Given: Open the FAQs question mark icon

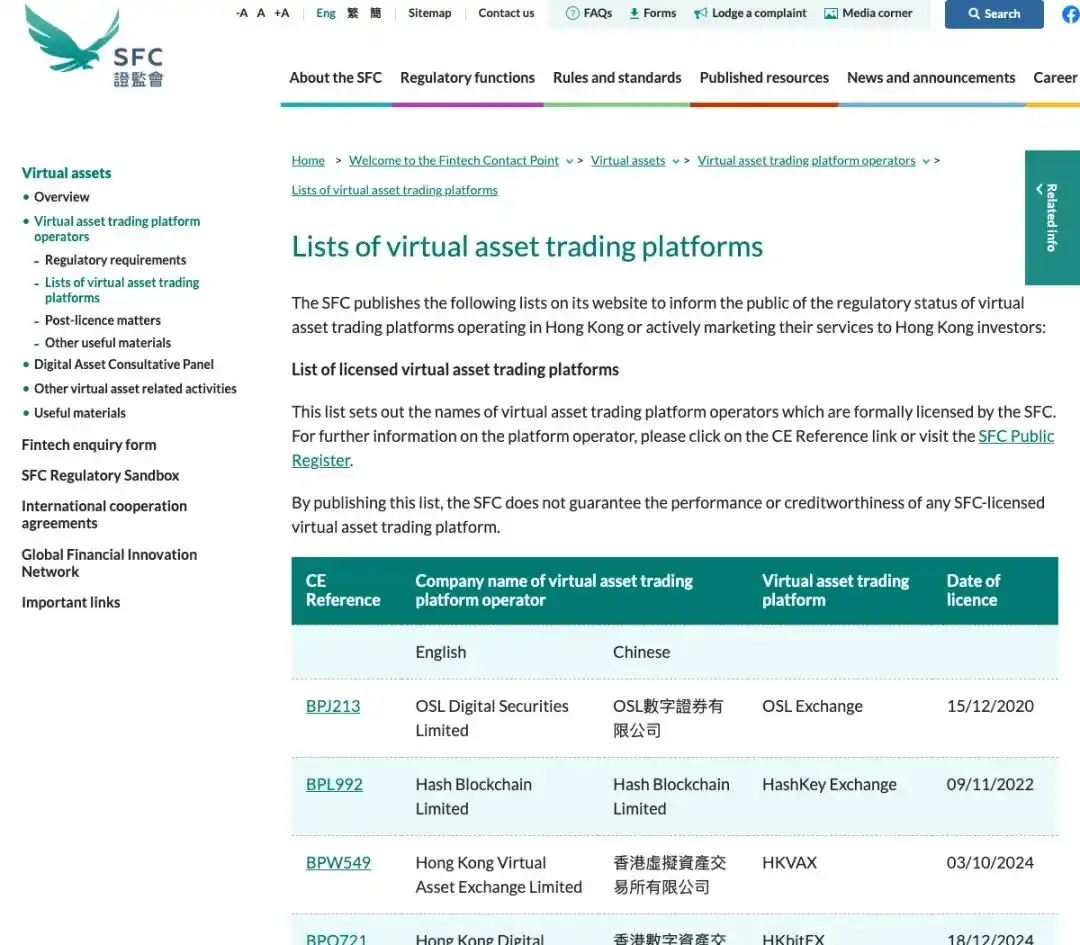Looking at the screenshot, I should [x=572, y=13].
